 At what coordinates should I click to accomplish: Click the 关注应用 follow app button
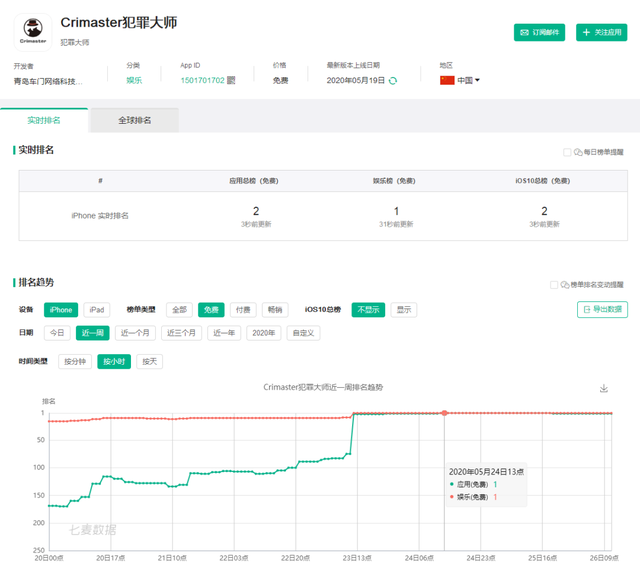click(601, 32)
